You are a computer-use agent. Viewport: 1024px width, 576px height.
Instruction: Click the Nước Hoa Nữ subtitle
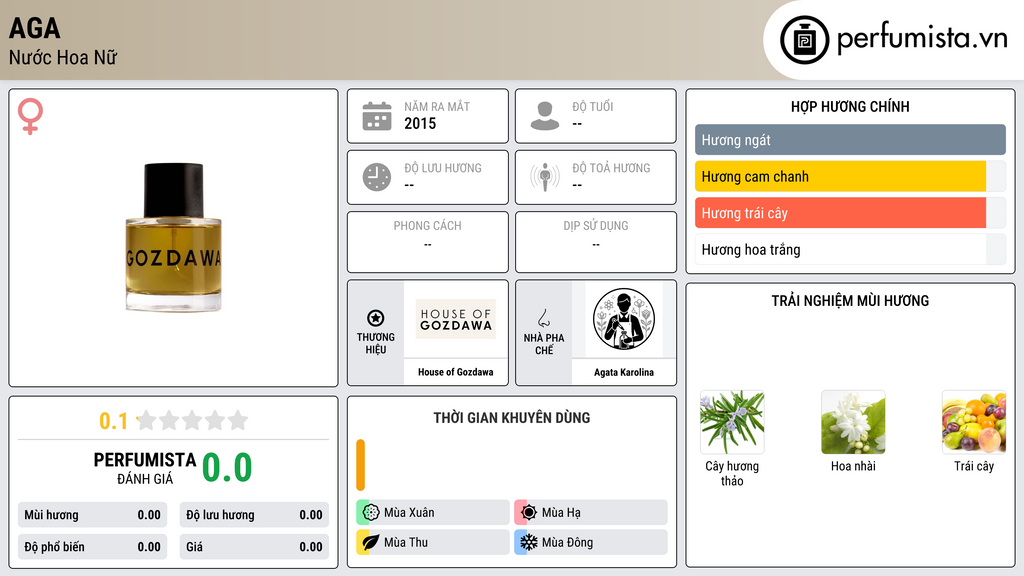(63, 57)
